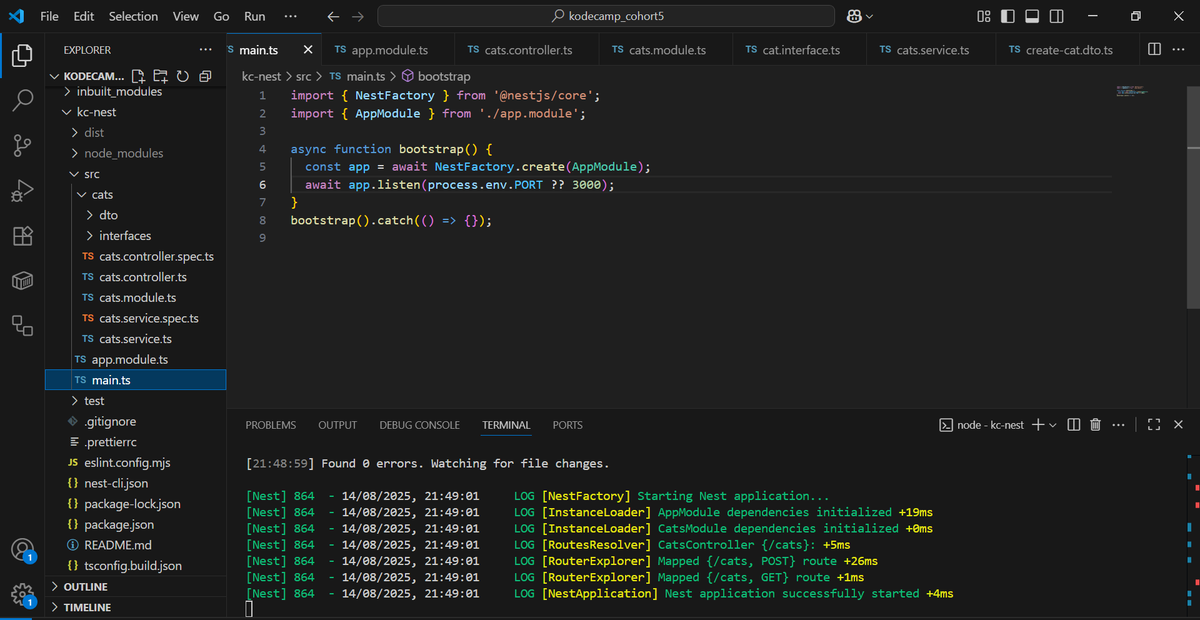Open the Selection menu
Viewport: 1200px width, 620px height.
133,16
